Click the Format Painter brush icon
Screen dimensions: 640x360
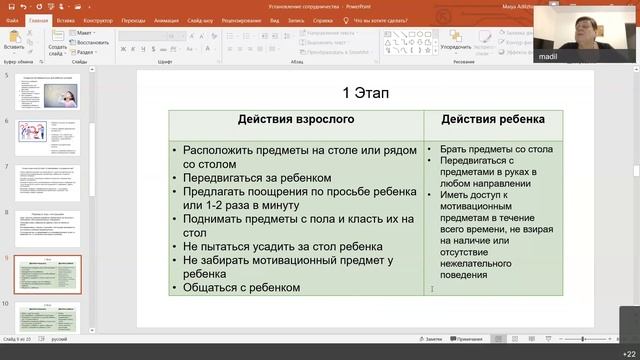coord(29,52)
